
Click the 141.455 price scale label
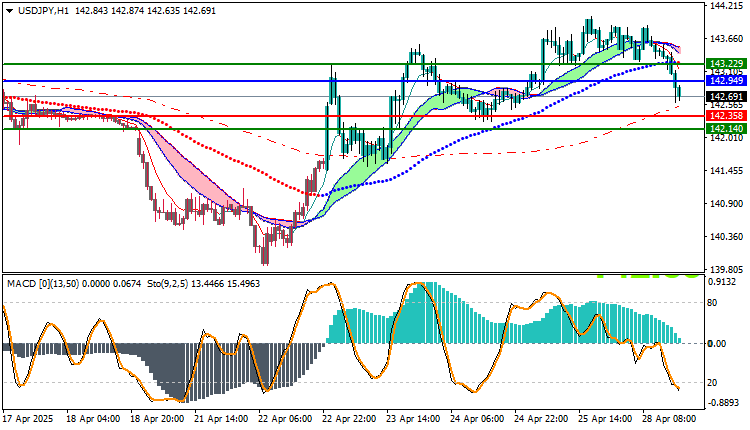(727, 171)
